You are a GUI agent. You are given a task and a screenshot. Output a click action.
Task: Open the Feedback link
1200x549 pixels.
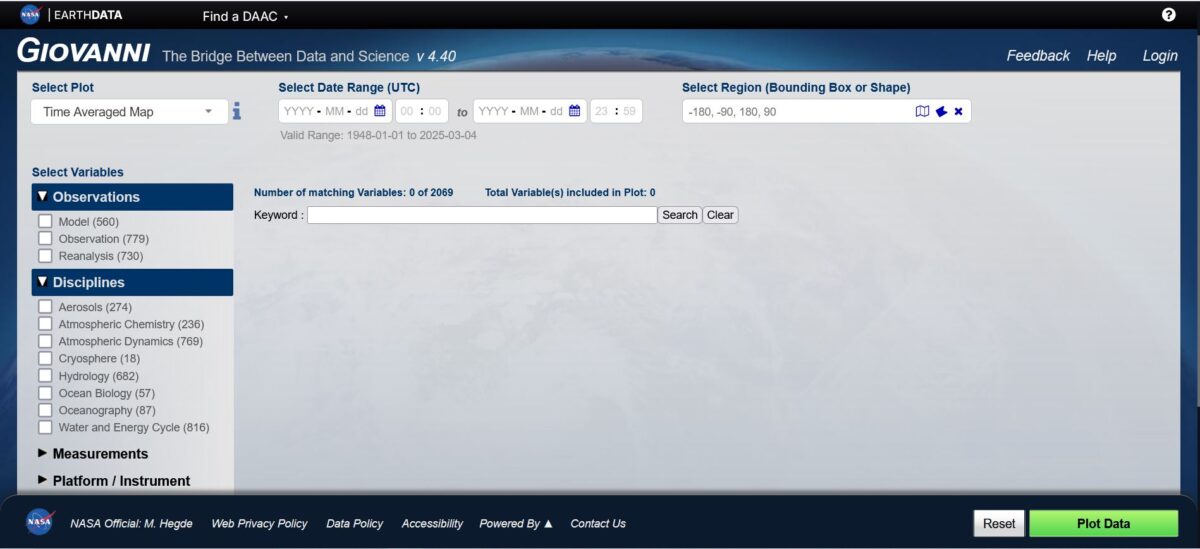point(1038,56)
